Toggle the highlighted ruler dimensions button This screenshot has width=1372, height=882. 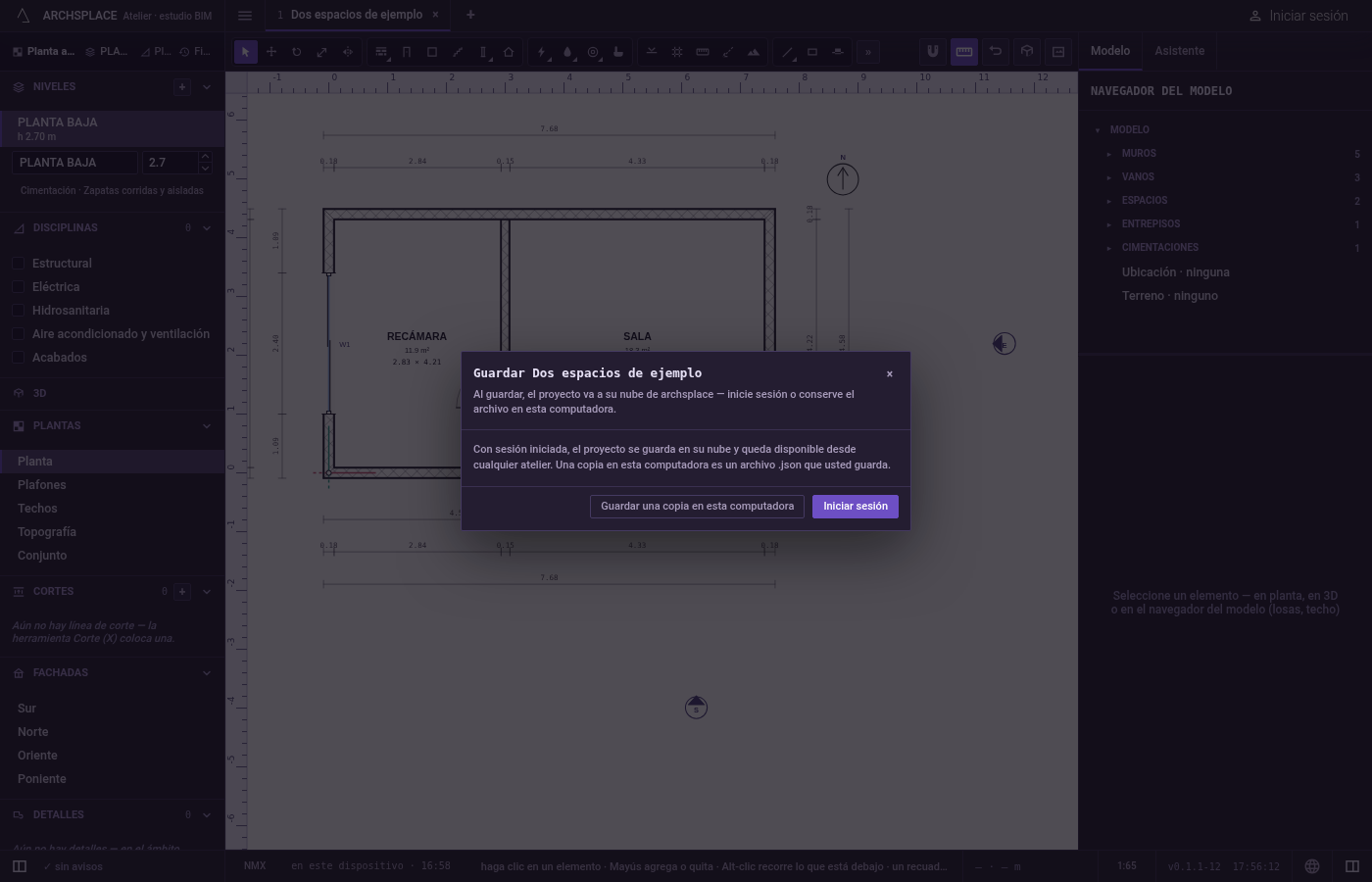coord(964,52)
